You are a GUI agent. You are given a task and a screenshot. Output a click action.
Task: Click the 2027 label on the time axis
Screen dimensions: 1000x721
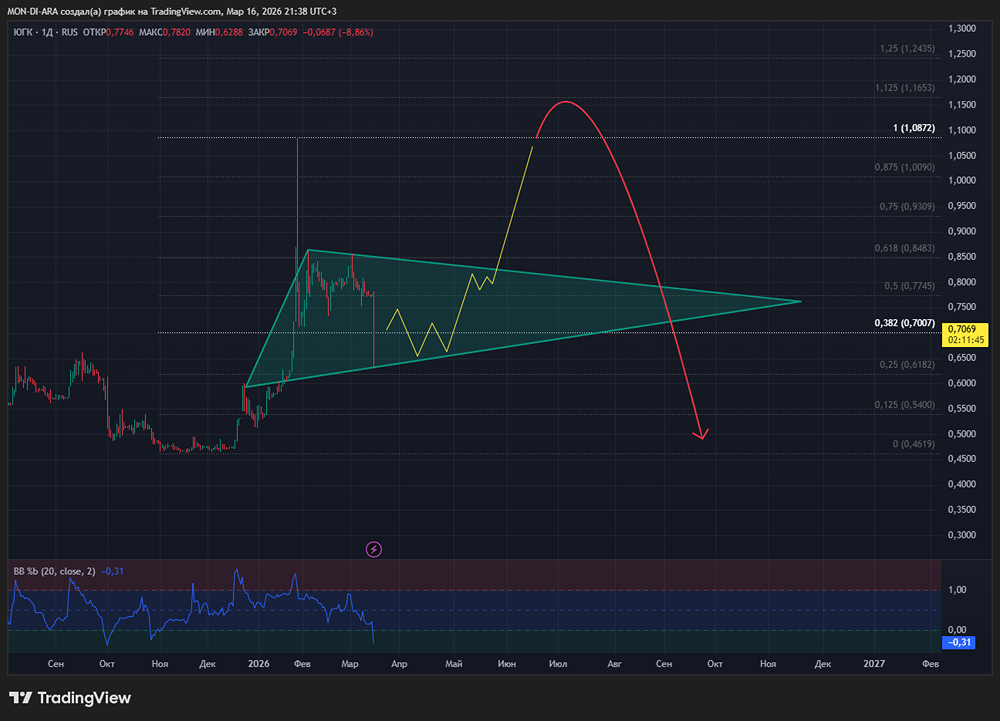point(873,663)
